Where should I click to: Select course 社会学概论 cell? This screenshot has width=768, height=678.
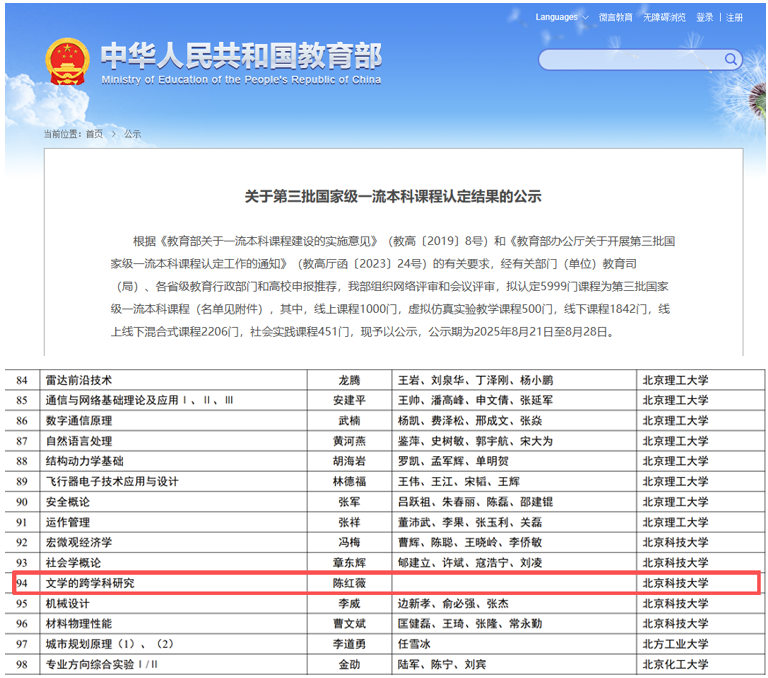pyautogui.click(x=73, y=563)
